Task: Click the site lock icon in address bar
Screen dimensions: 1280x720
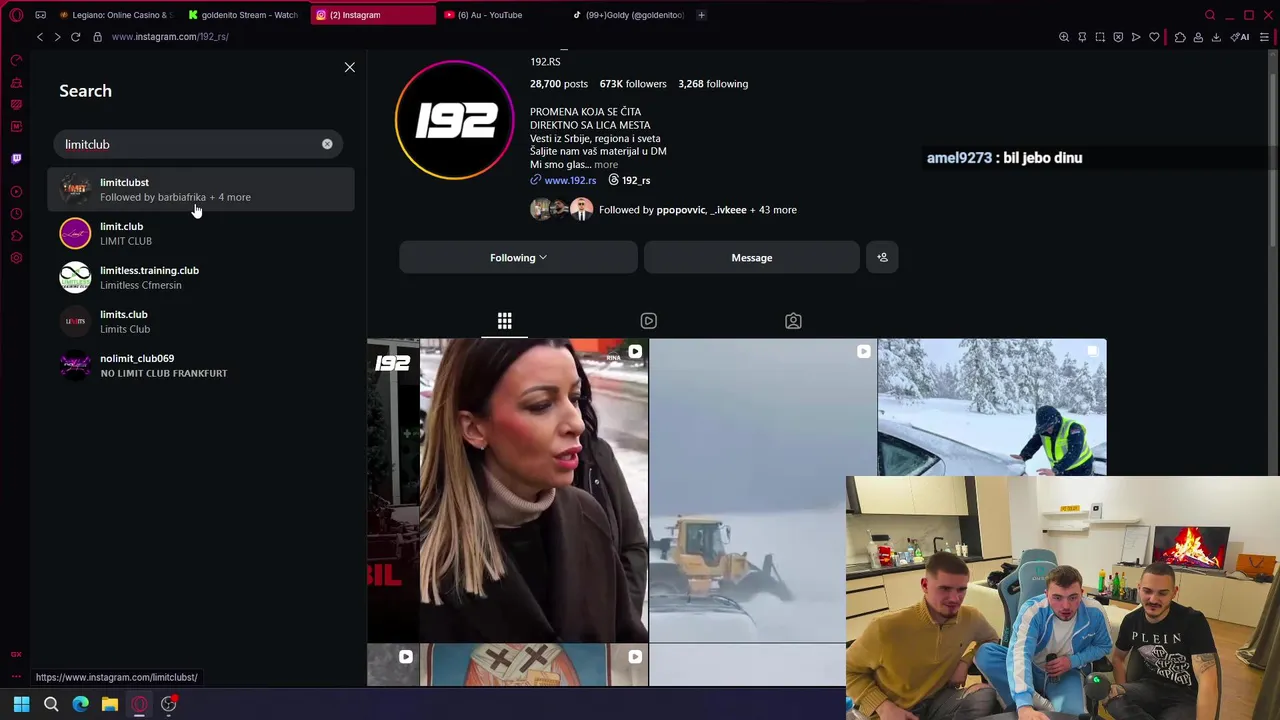Action: (97, 37)
